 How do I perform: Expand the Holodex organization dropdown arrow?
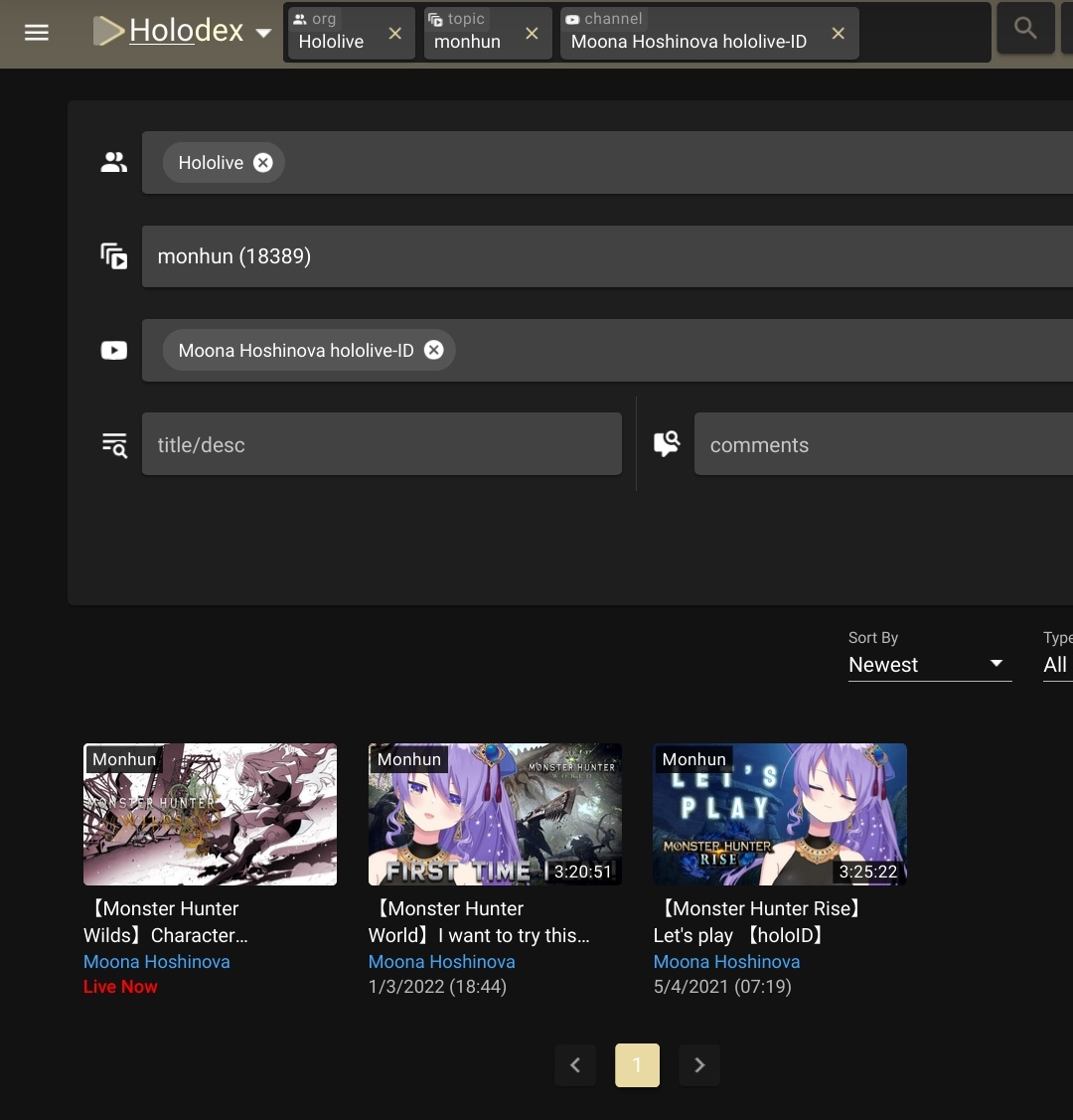point(263,33)
